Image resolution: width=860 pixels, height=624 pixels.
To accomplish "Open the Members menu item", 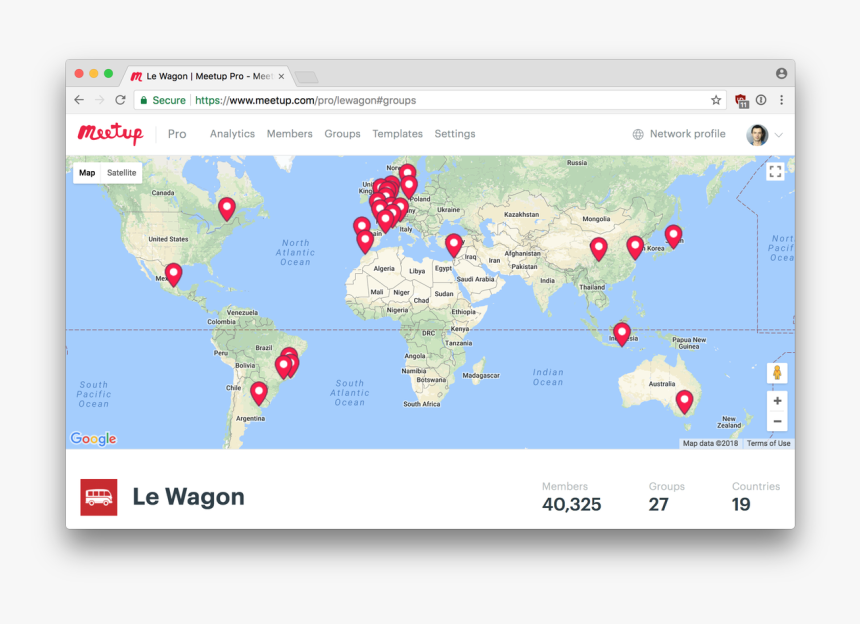I will click(290, 134).
